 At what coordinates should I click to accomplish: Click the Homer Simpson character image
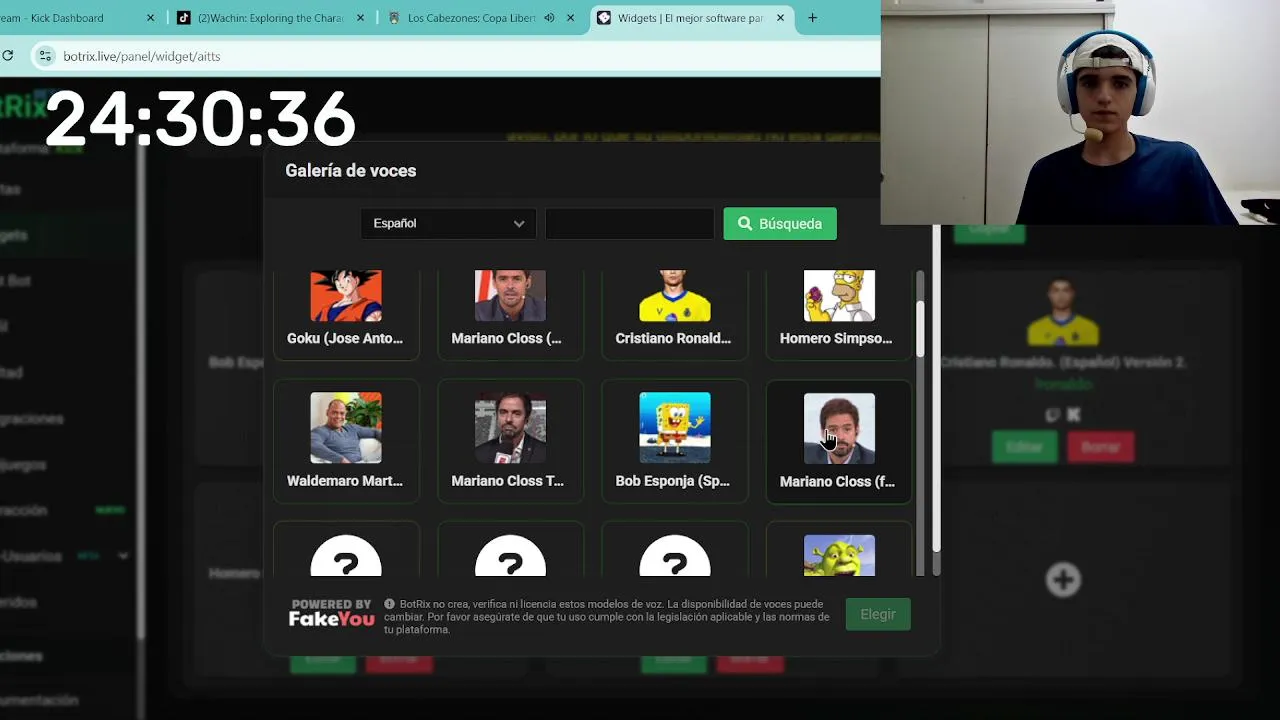(839, 295)
